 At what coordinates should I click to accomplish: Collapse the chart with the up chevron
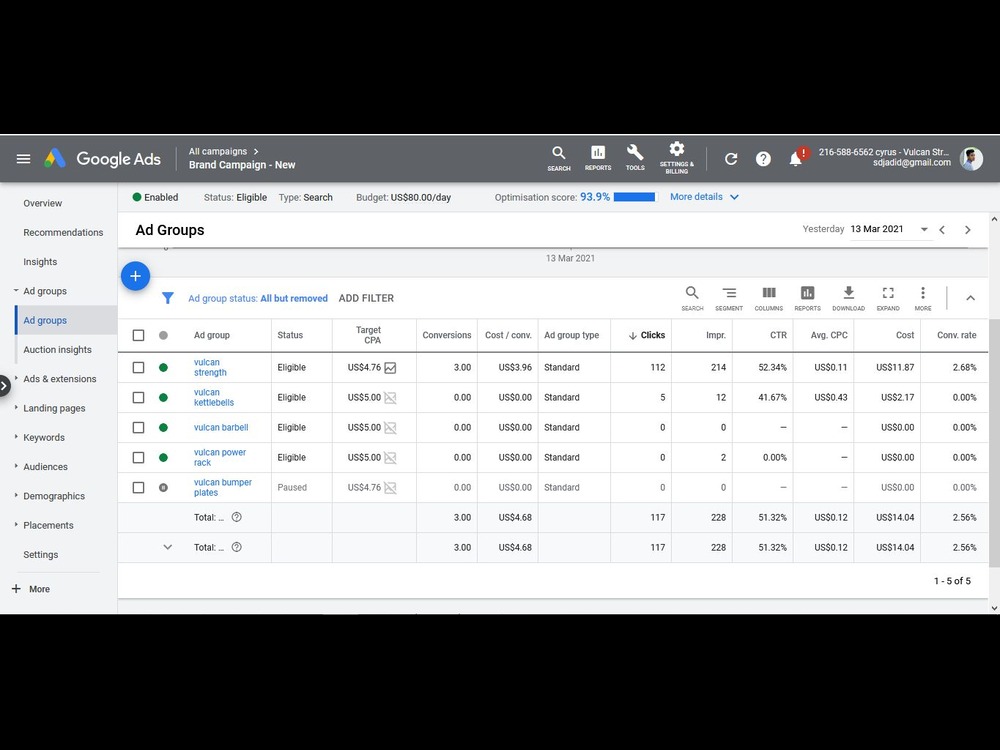(x=970, y=298)
